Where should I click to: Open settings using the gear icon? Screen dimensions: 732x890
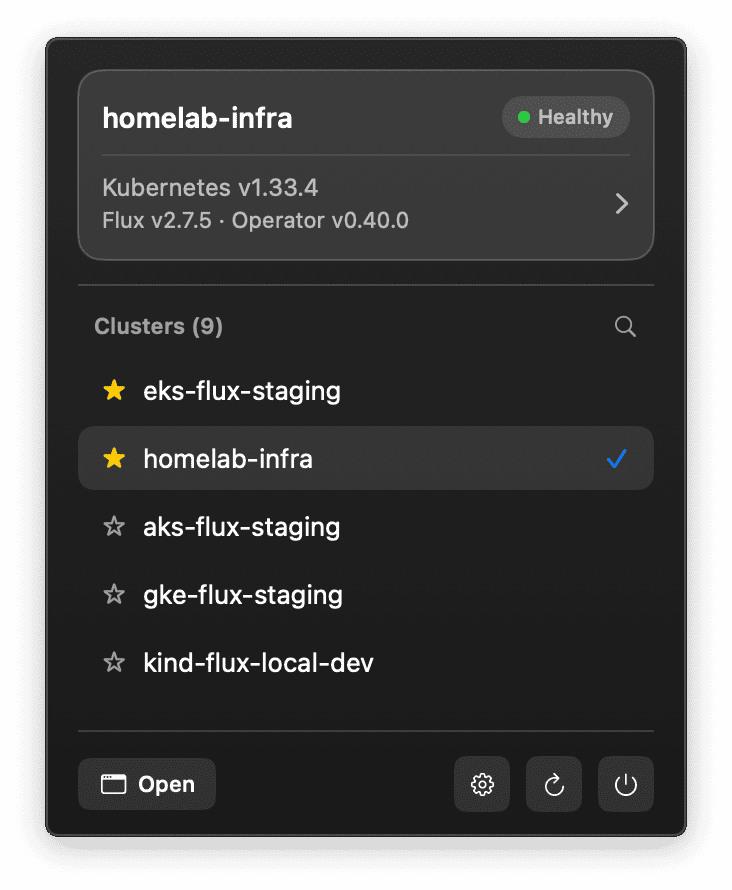[481, 784]
